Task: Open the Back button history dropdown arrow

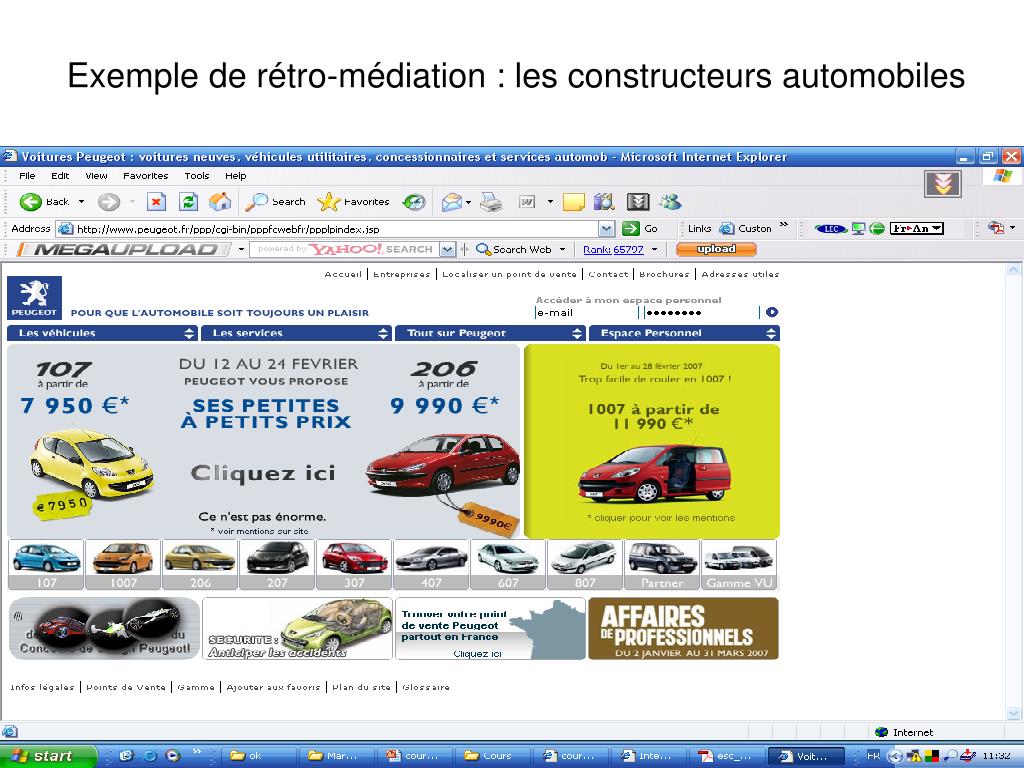Action: 82,202
